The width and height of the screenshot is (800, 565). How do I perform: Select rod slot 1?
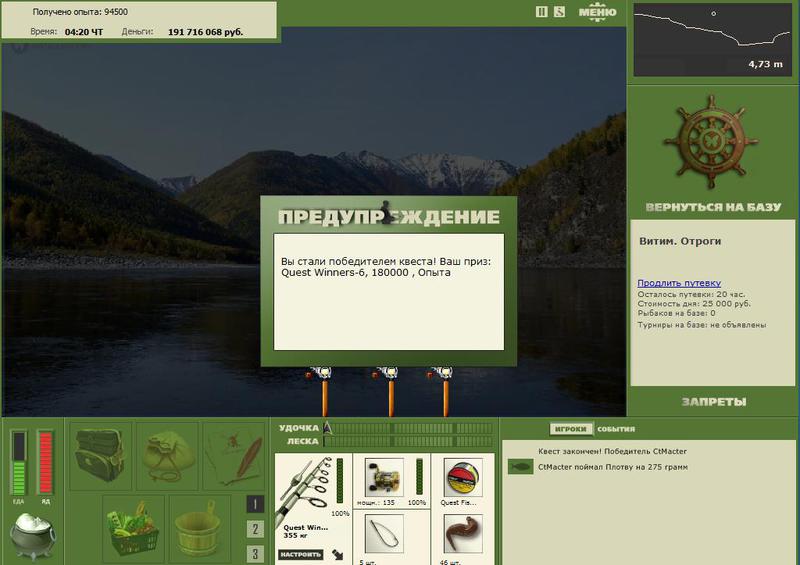255,504
